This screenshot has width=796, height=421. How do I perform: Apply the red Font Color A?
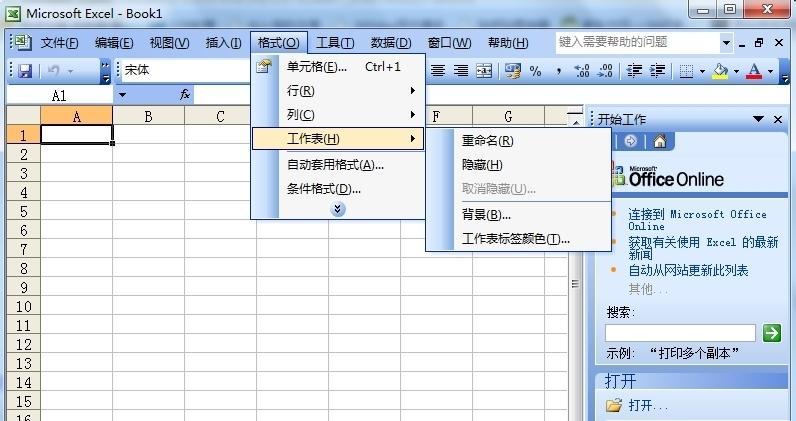pos(754,71)
